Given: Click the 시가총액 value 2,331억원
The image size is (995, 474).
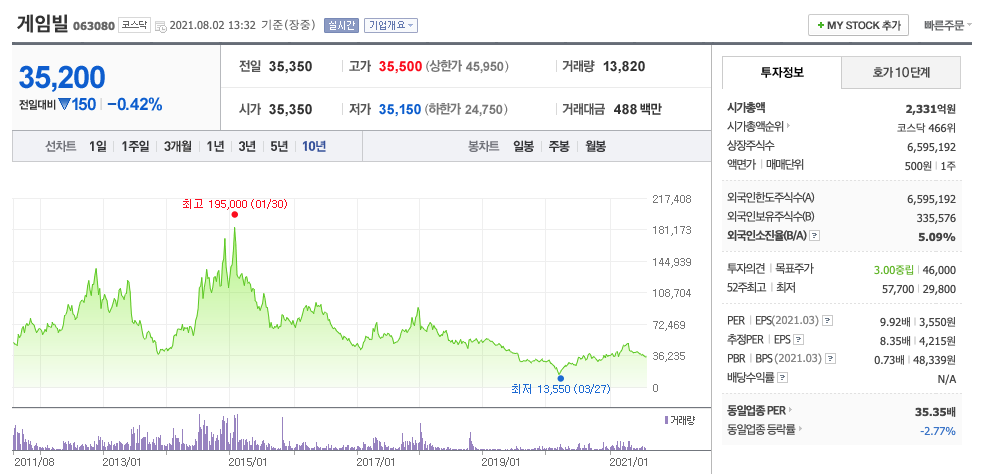Looking at the screenshot, I should (932, 109).
